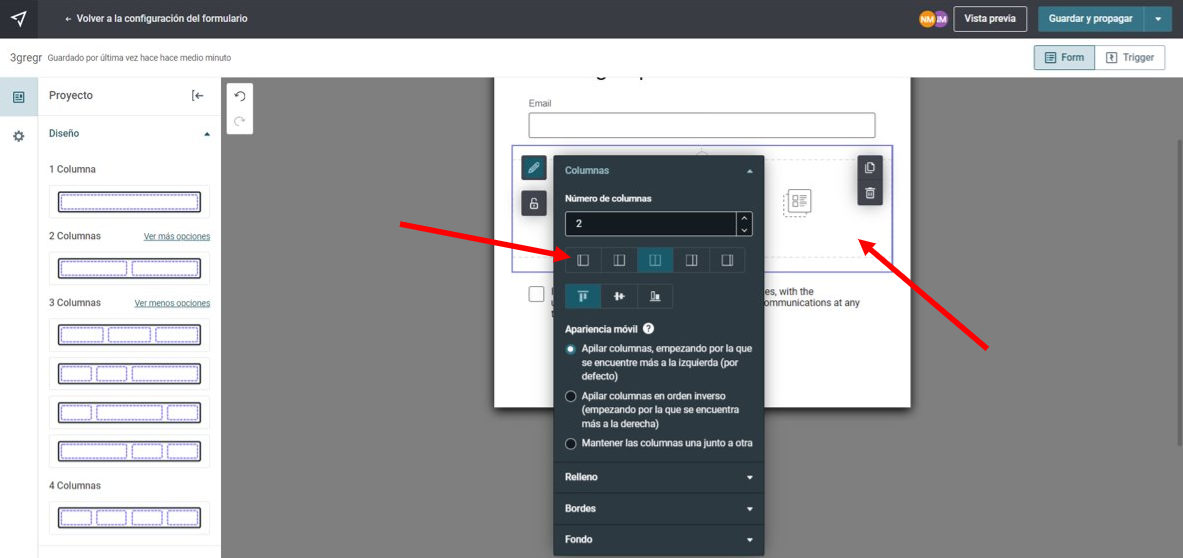Open the dropdown arrow next to Guardar y propagar
The height and width of the screenshot is (558, 1183).
[1158, 19]
